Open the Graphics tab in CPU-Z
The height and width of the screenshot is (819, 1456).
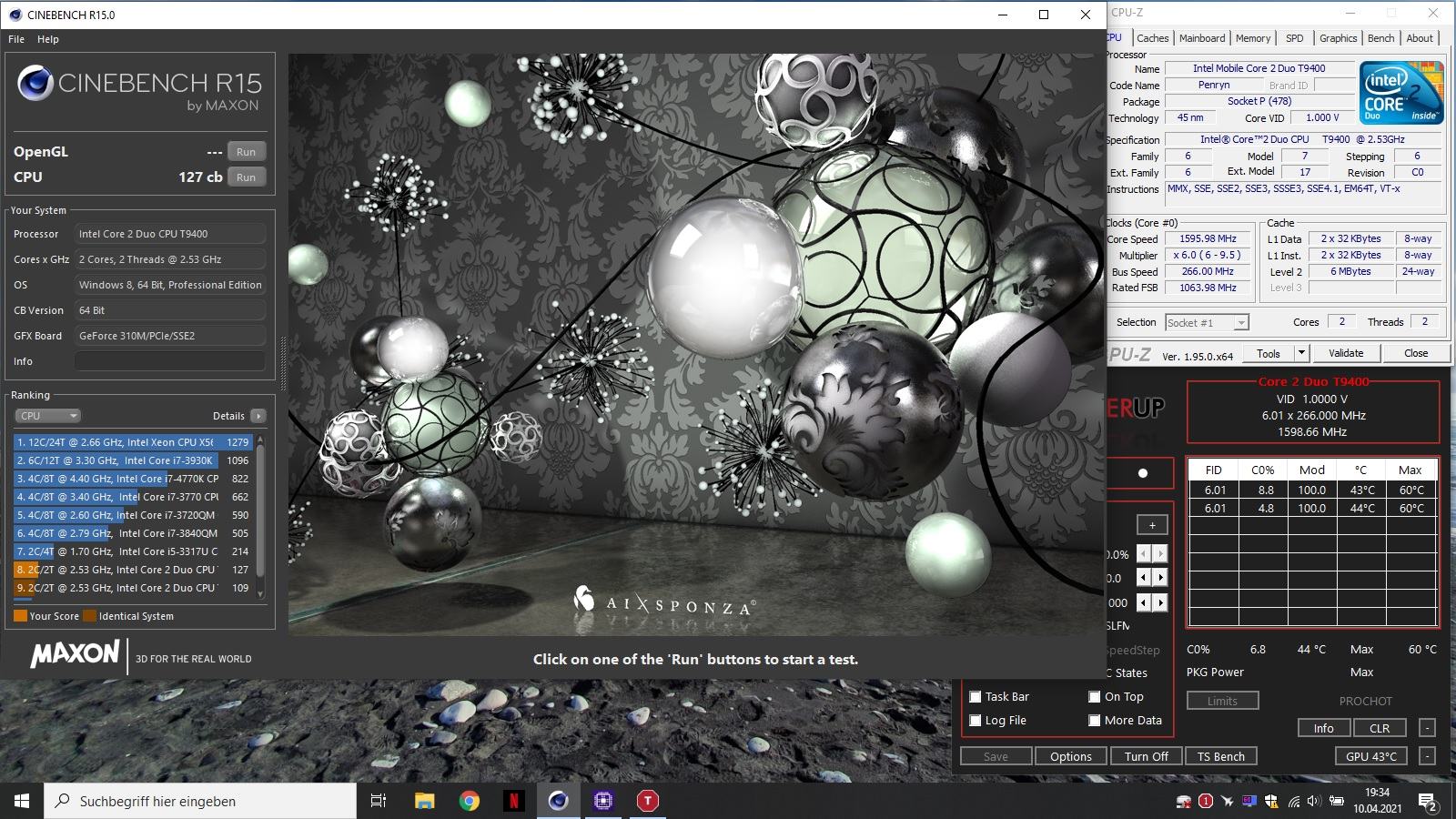pyautogui.click(x=1338, y=38)
